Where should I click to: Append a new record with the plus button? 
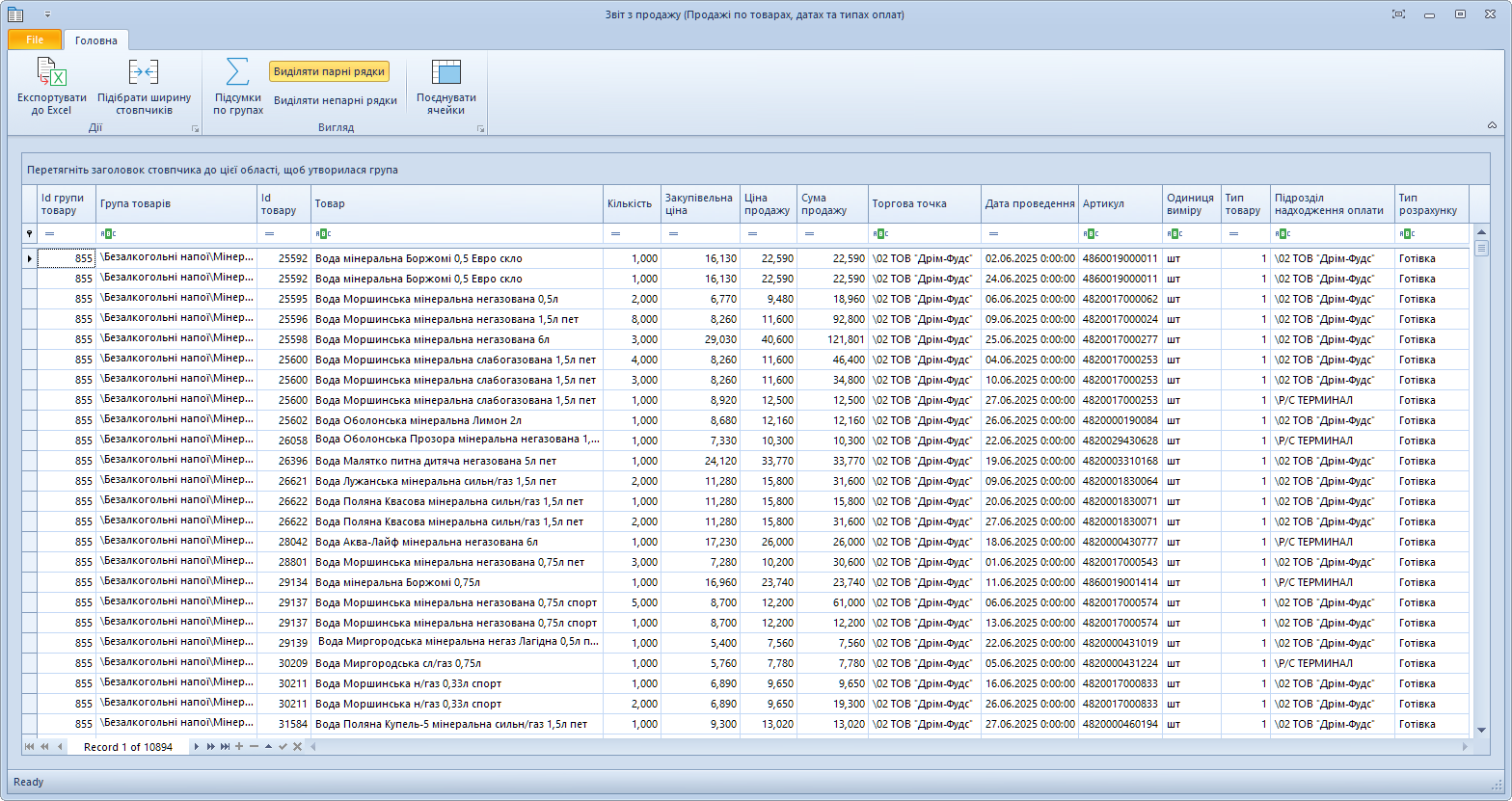point(239,747)
